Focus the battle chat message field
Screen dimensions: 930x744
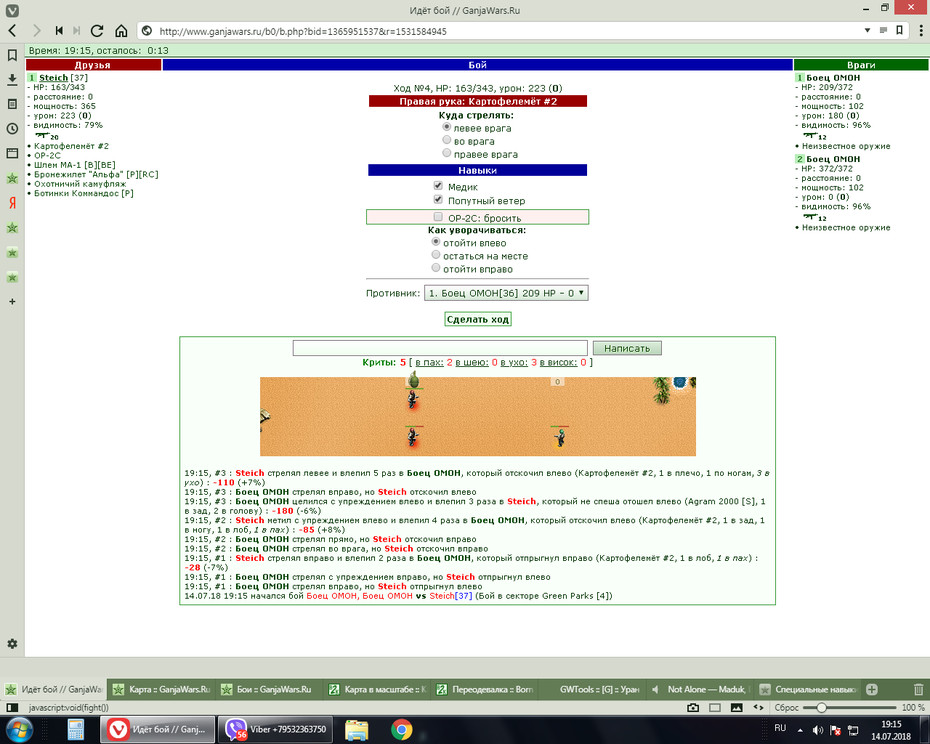[x=440, y=348]
